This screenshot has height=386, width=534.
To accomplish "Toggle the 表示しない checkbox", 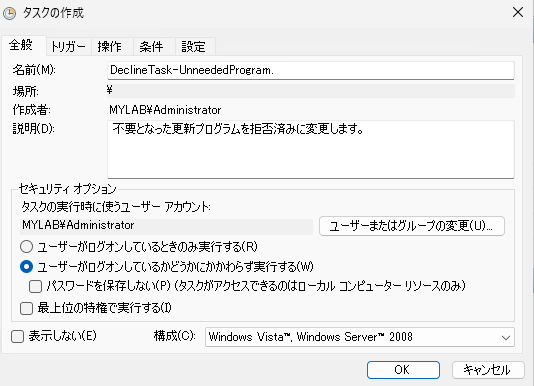I will (x=17, y=337).
